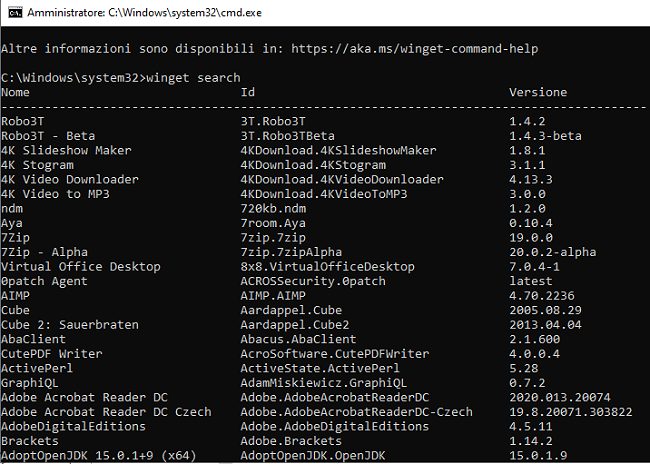
Task: Click the cmd.exe icon in title bar
Action: (x=12, y=12)
